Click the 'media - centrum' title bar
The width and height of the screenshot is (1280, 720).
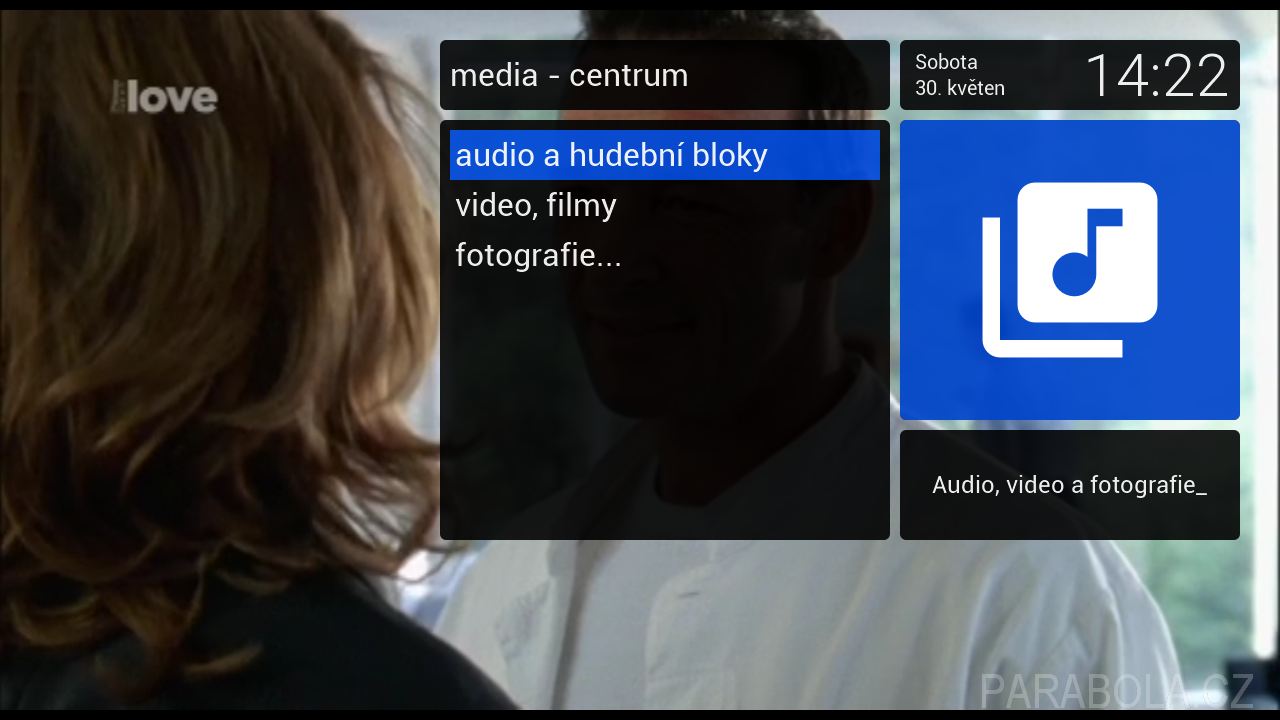[665, 75]
